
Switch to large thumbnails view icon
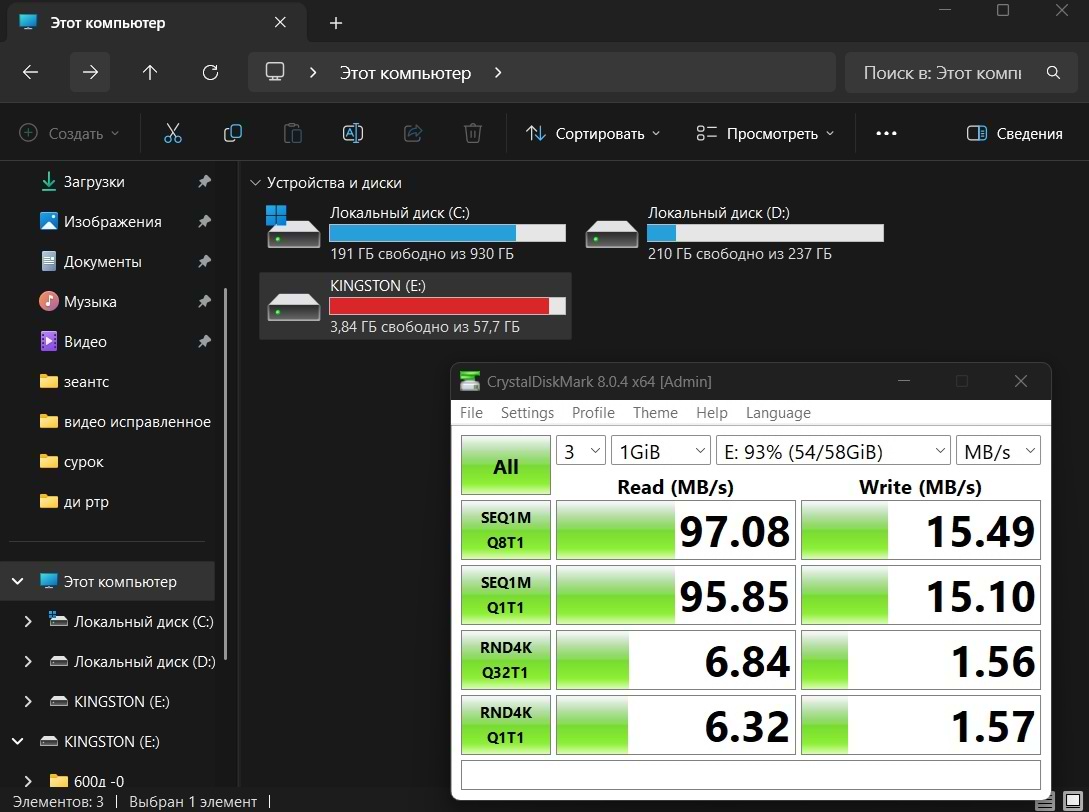(x=1073, y=801)
